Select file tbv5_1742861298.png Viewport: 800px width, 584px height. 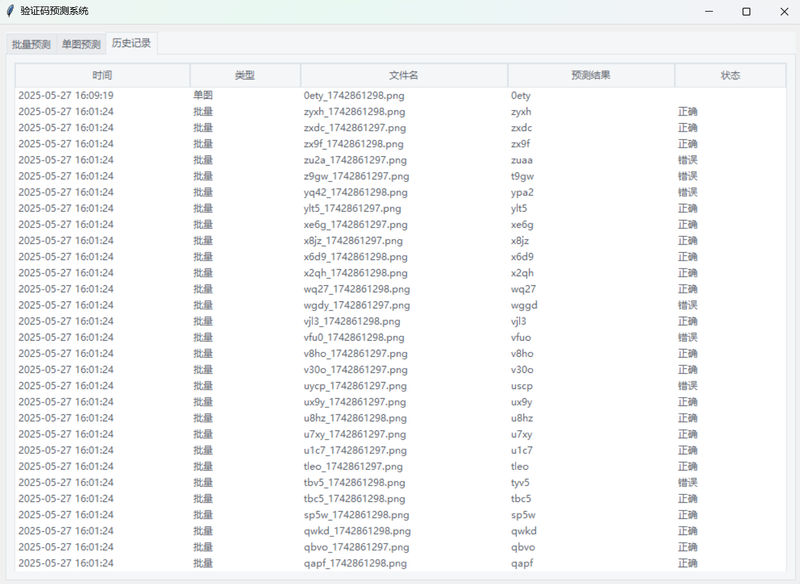click(x=355, y=483)
